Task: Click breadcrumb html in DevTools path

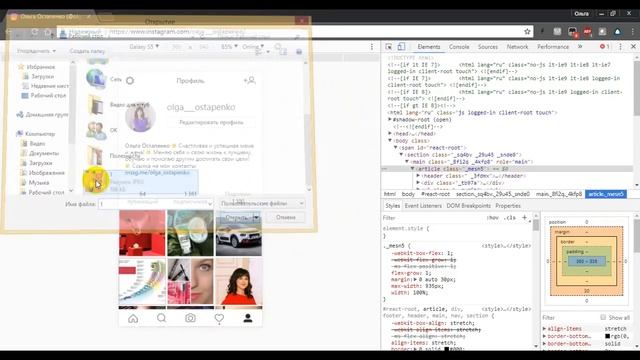Action: 389,194
